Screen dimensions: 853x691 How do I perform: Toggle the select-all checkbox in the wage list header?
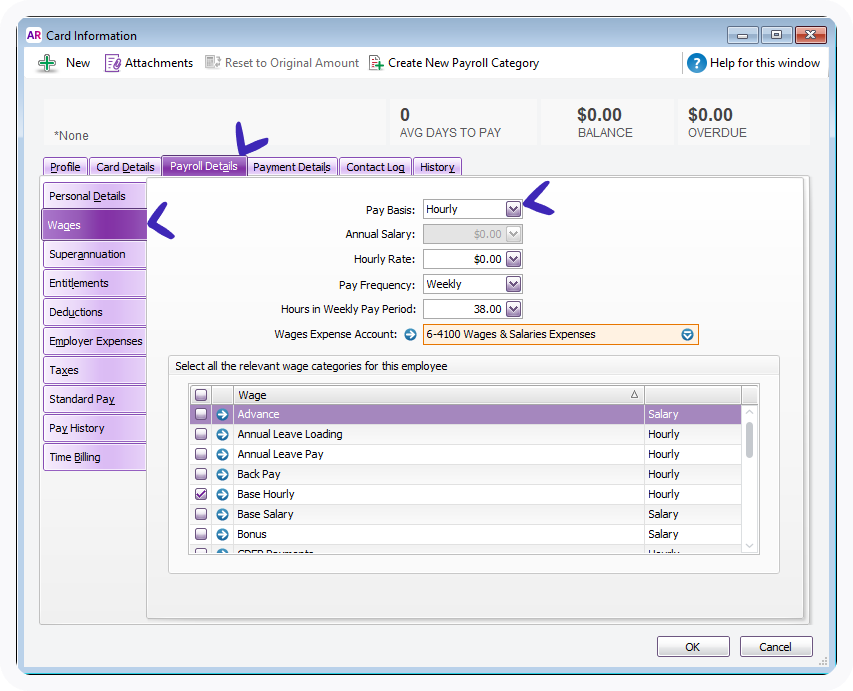click(x=199, y=394)
